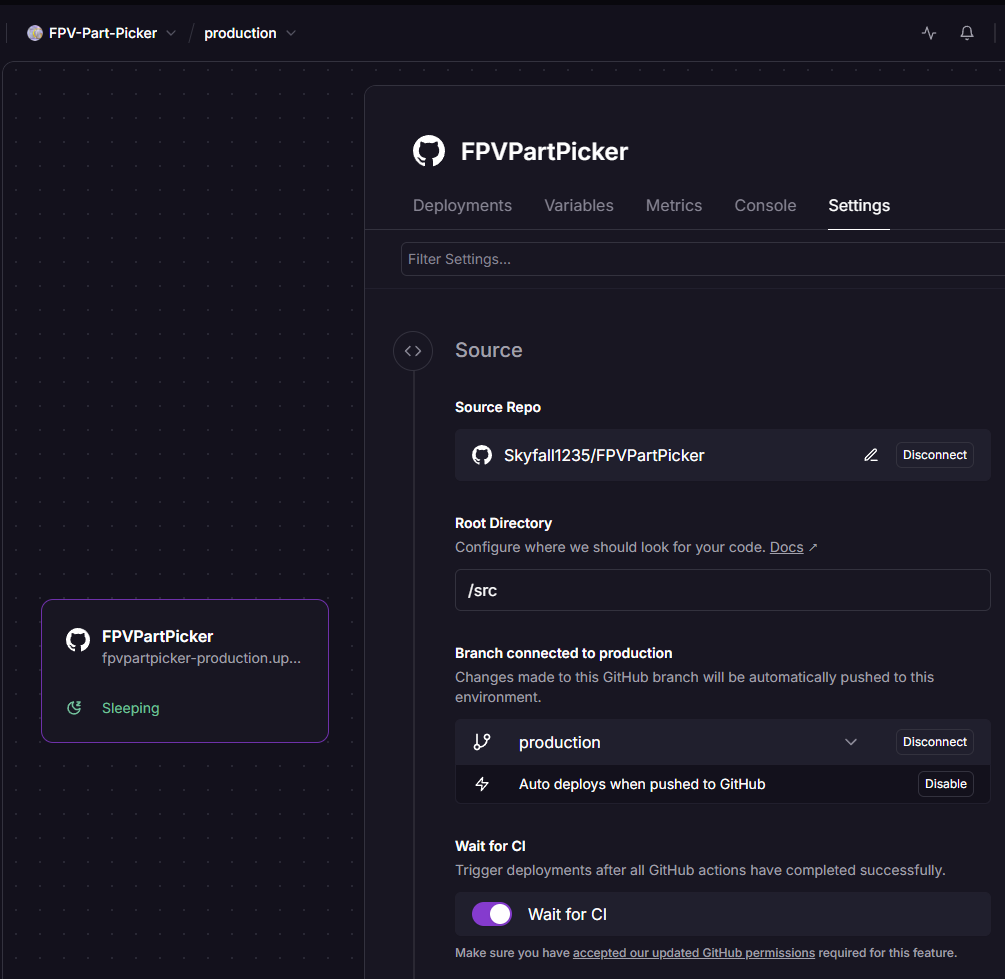Open the Console tab
This screenshot has width=1005, height=979.
(x=765, y=205)
